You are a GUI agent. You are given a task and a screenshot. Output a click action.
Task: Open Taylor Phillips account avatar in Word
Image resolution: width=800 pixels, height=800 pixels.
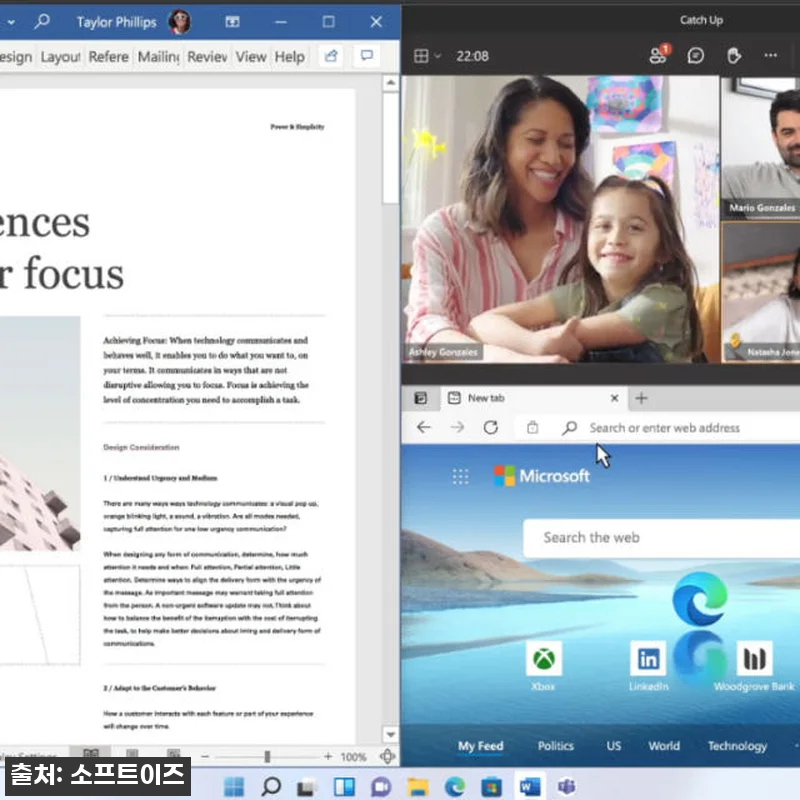[x=180, y=22]
